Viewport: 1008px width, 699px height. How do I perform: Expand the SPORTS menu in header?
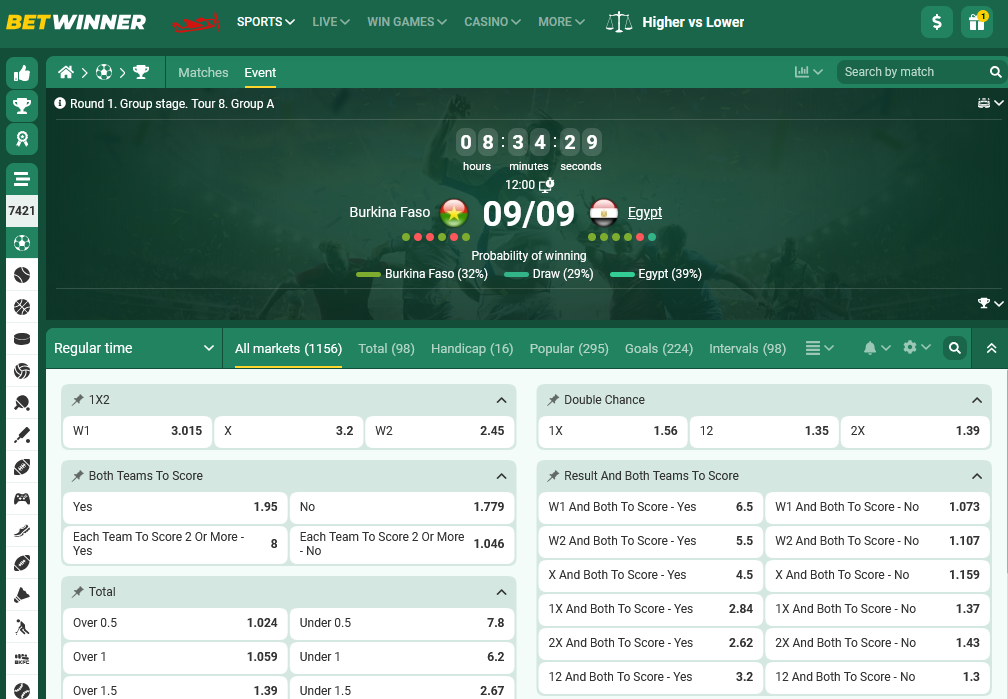[265, 22]
